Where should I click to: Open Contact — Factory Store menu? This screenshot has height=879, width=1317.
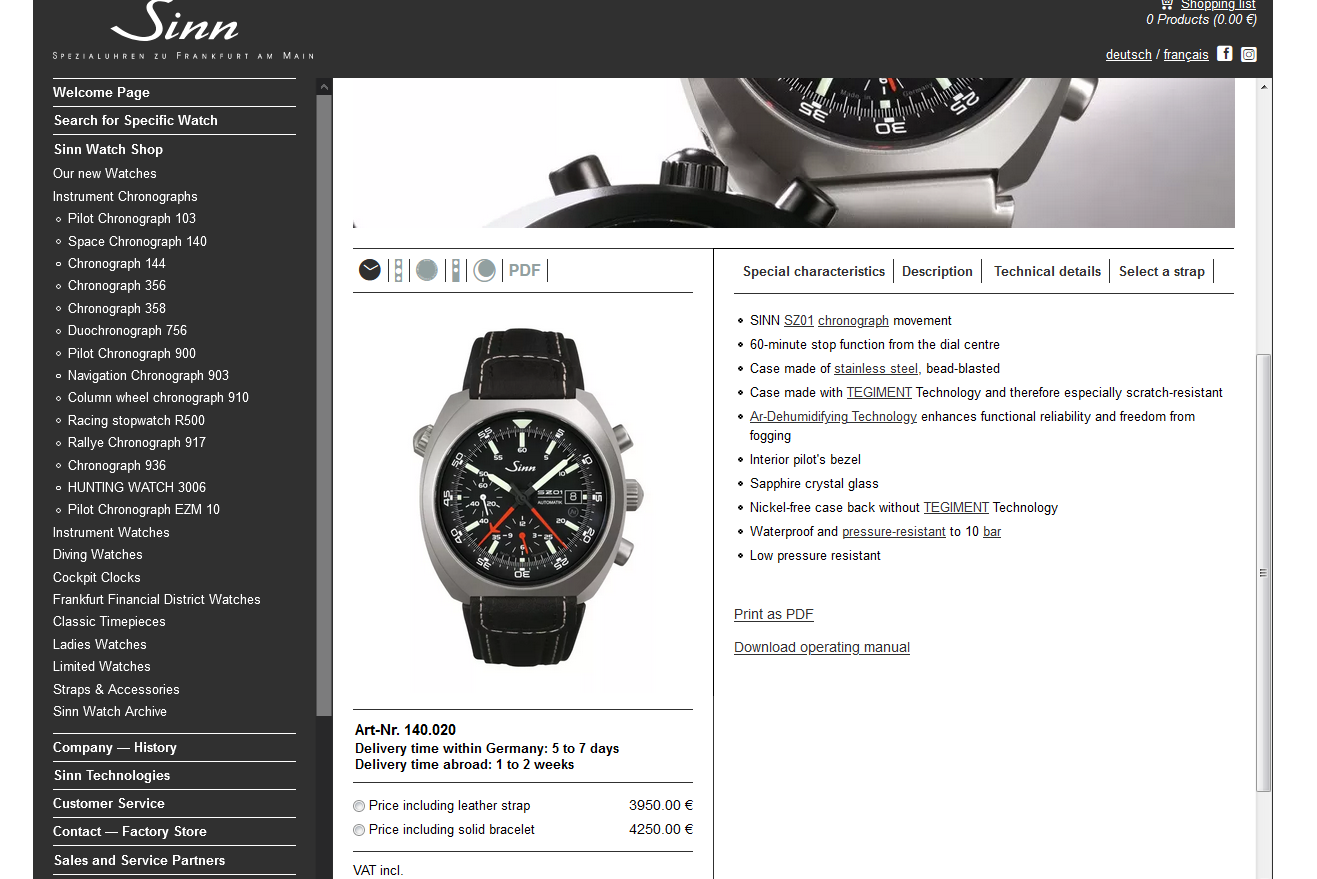click(130, 831)
